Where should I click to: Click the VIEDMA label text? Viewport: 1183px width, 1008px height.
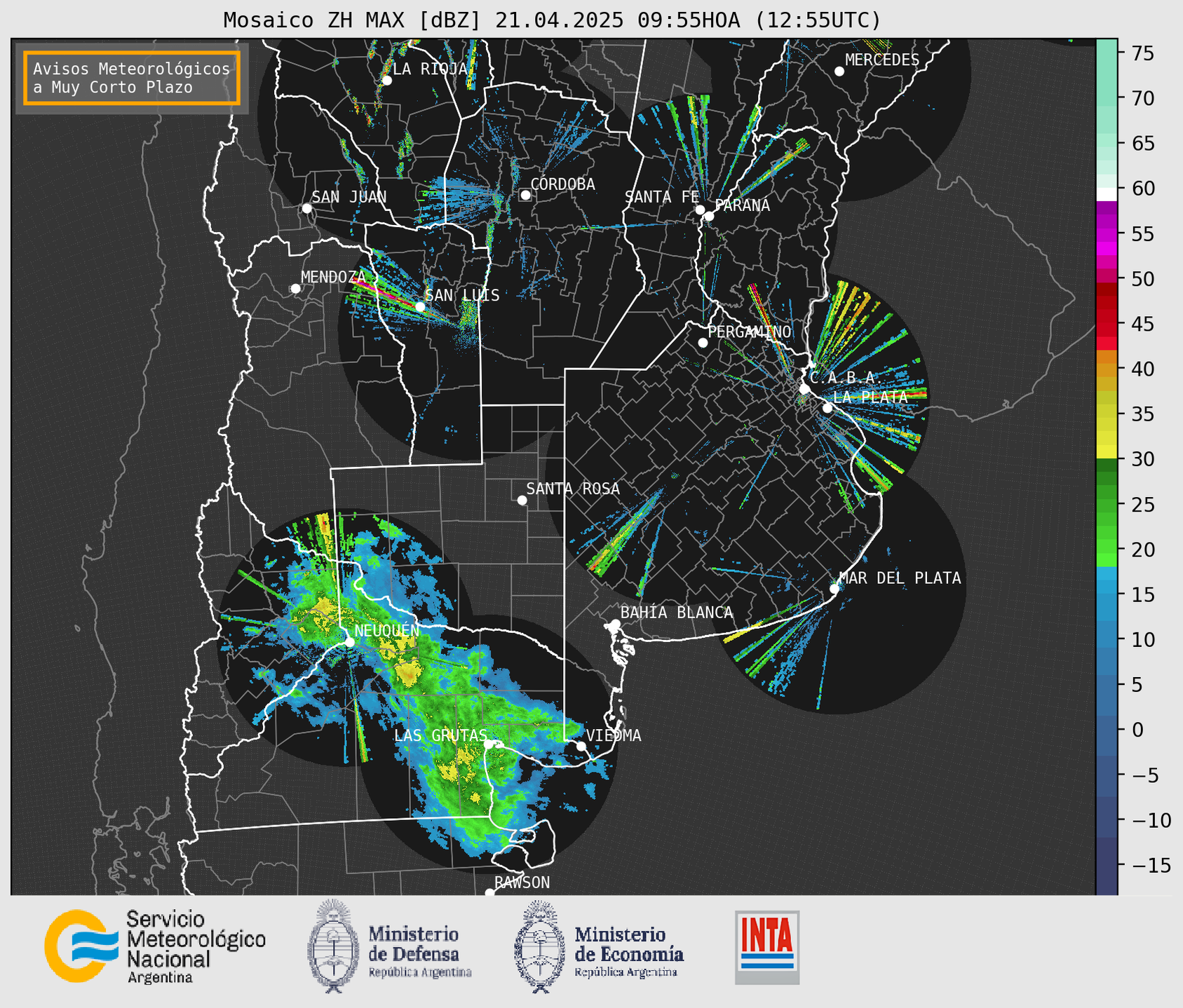614,735
